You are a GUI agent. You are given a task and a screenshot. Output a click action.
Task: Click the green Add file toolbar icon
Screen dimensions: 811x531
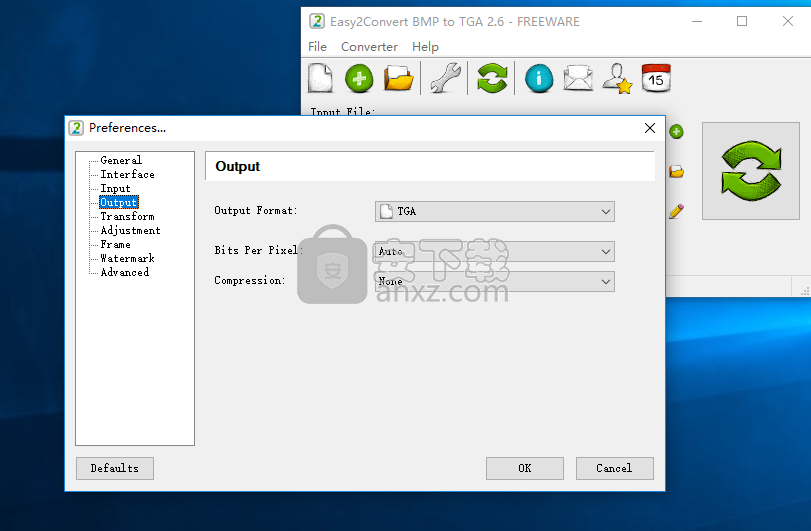click(x=359, y=78)
